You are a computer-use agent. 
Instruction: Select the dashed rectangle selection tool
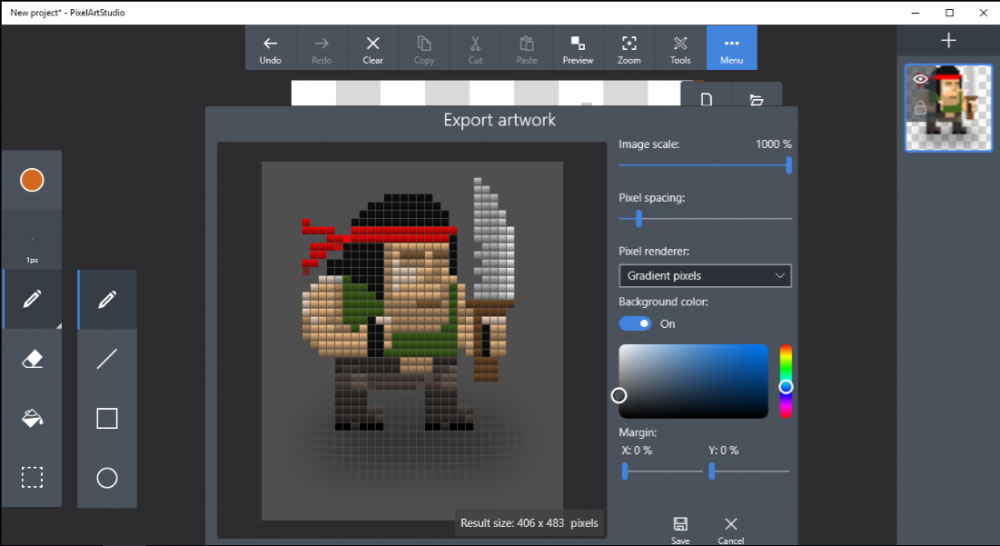(x=32, y=477)
